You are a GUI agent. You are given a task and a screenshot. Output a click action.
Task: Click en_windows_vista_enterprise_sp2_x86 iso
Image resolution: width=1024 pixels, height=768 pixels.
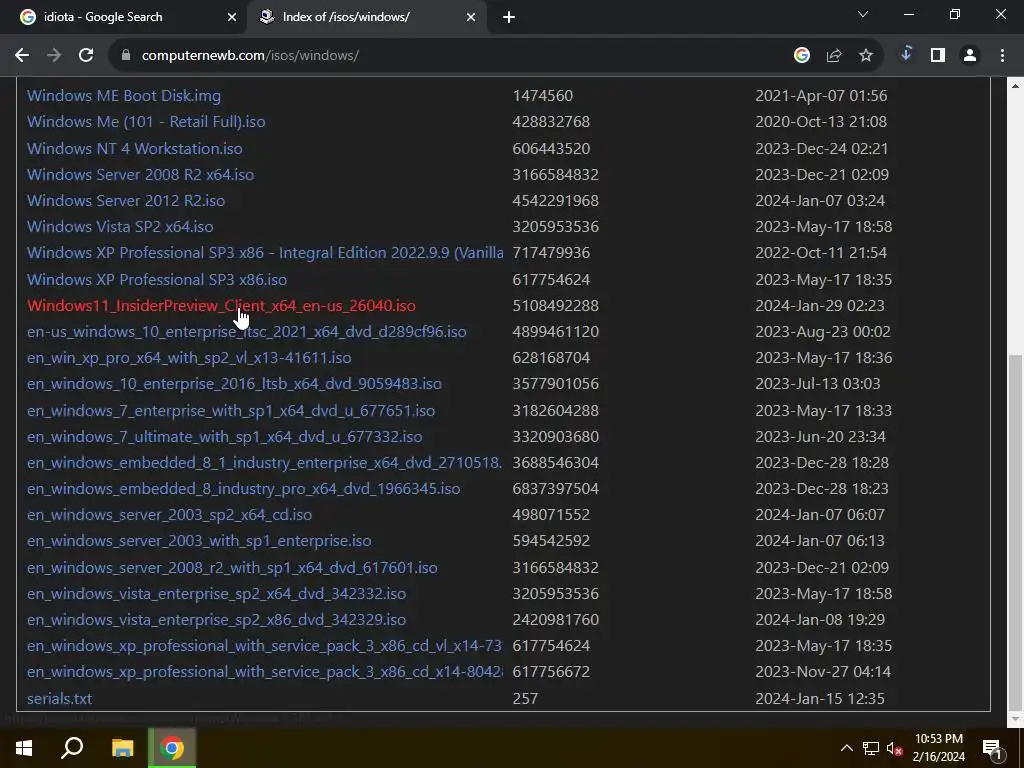tap(216, 620)
